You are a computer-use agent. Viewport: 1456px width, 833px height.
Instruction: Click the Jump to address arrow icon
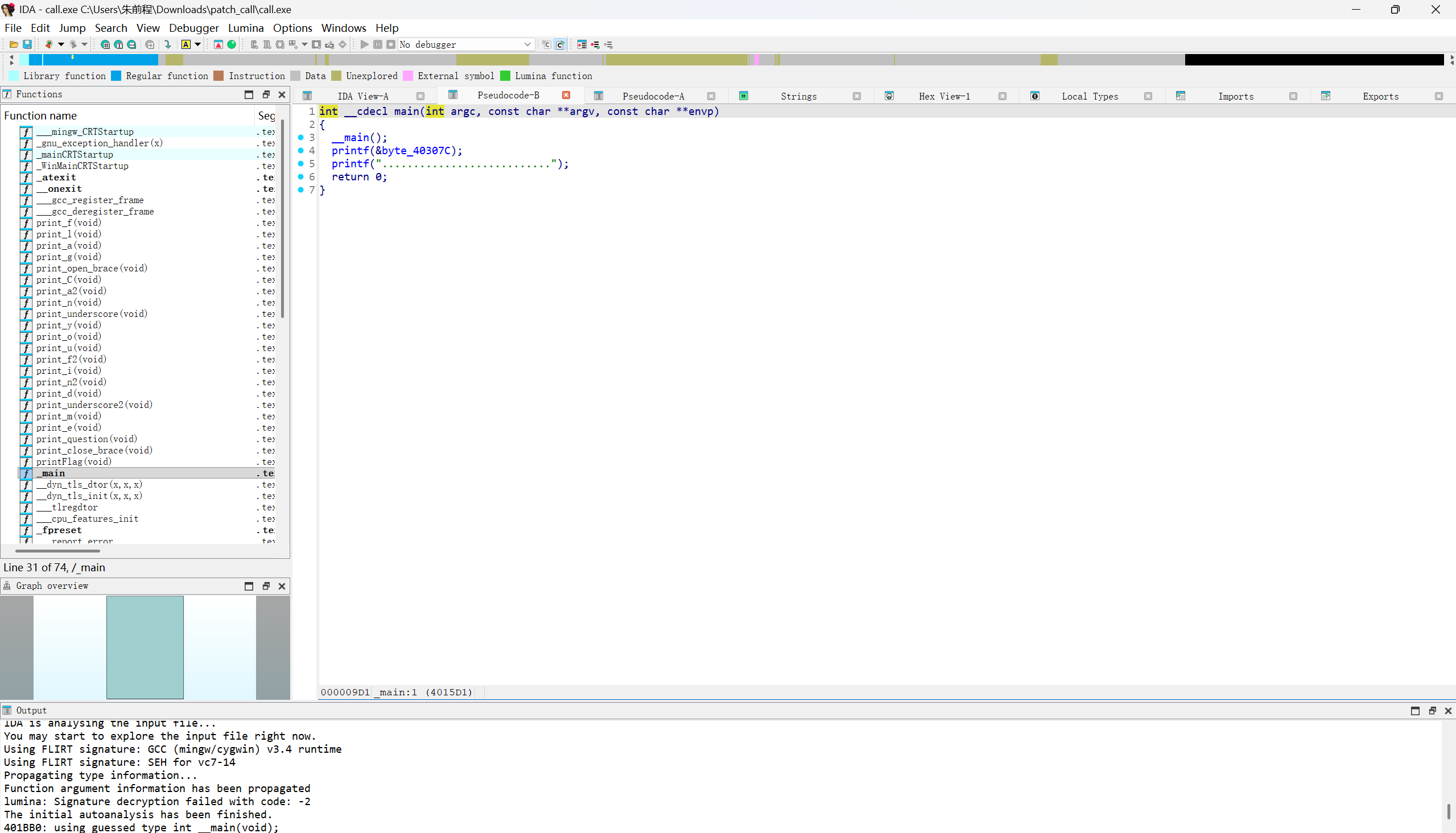[168, 44]
